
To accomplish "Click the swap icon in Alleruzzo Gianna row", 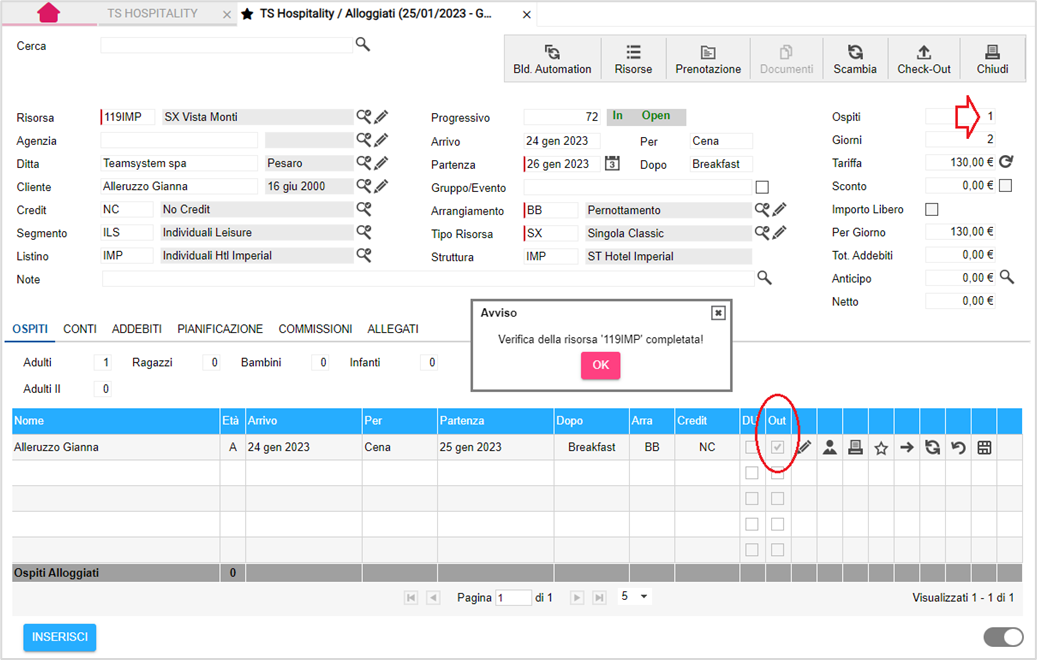I will pos(933,448).
